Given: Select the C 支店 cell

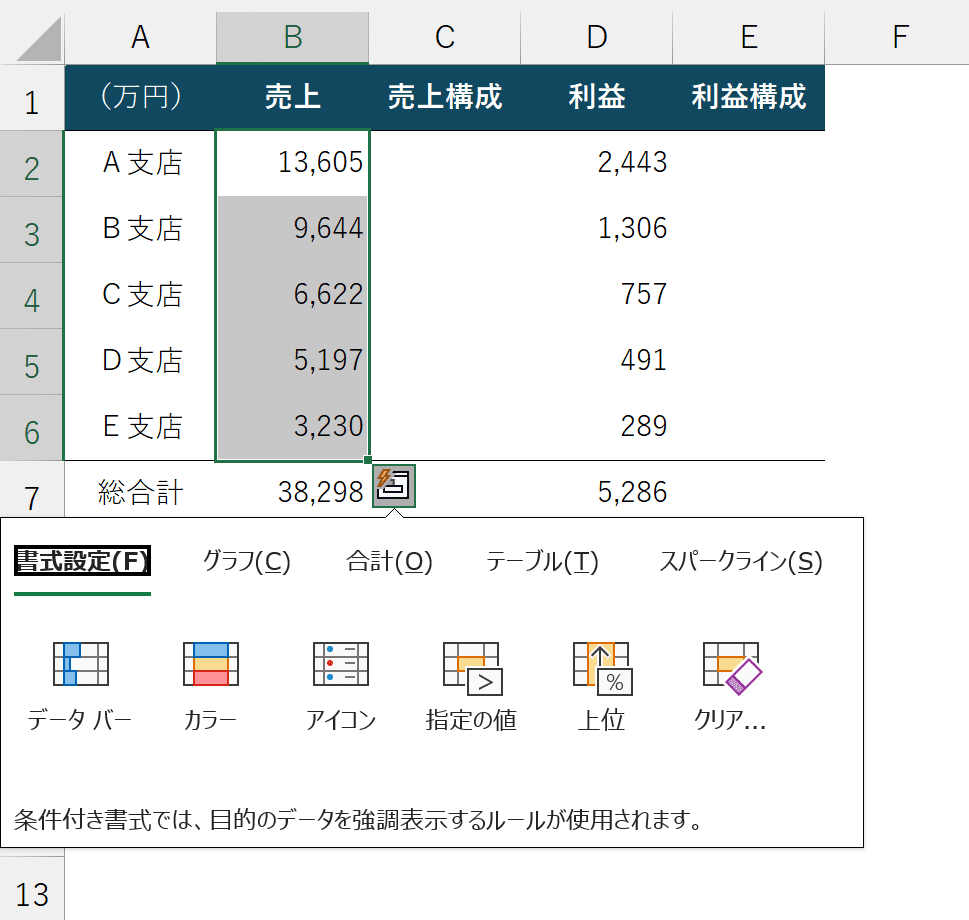Looking at the screenshot, I should pos(140,296).
